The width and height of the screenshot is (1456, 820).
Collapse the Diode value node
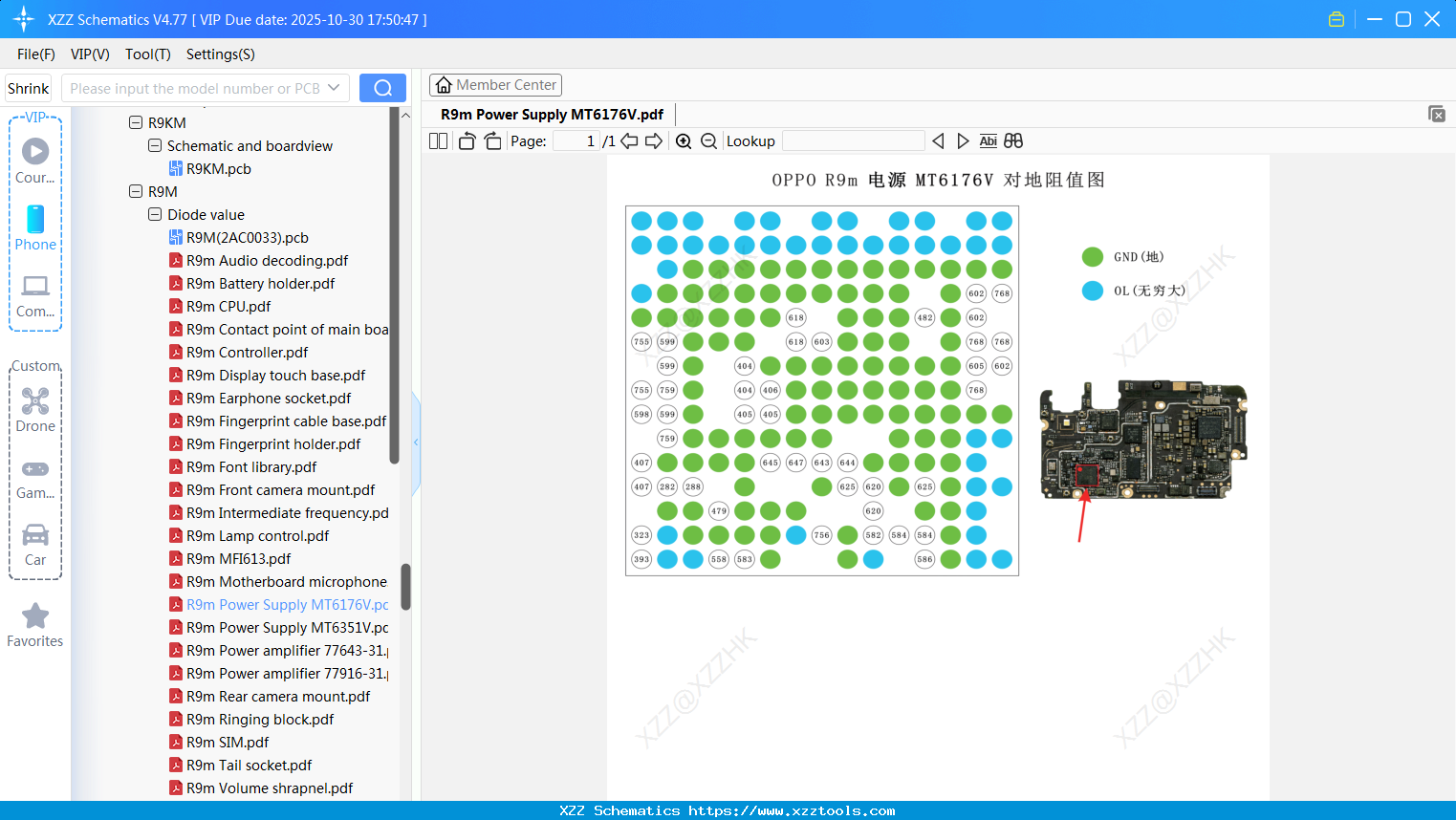155,214
